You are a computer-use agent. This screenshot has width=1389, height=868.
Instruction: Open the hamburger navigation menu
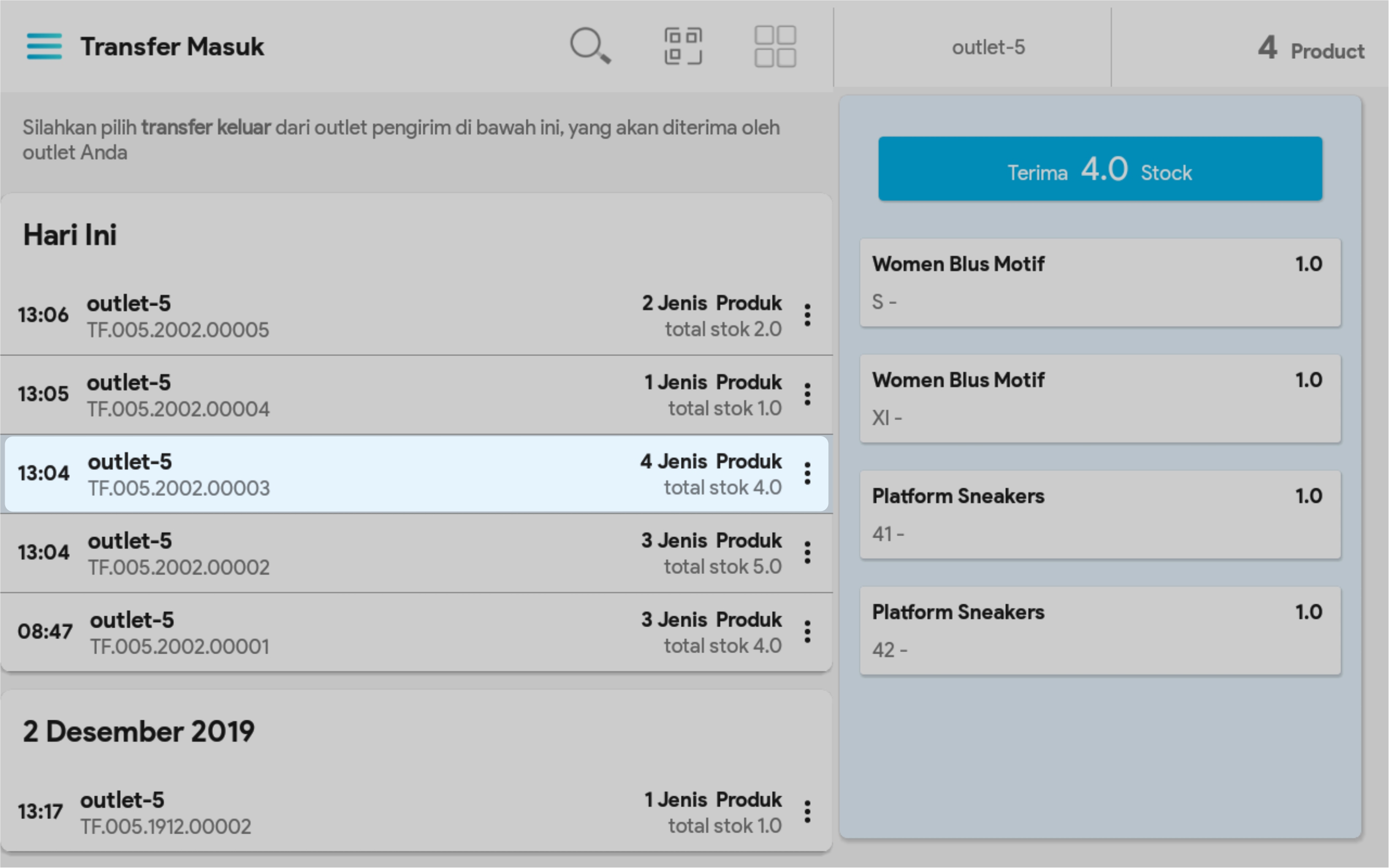point(44,46)
